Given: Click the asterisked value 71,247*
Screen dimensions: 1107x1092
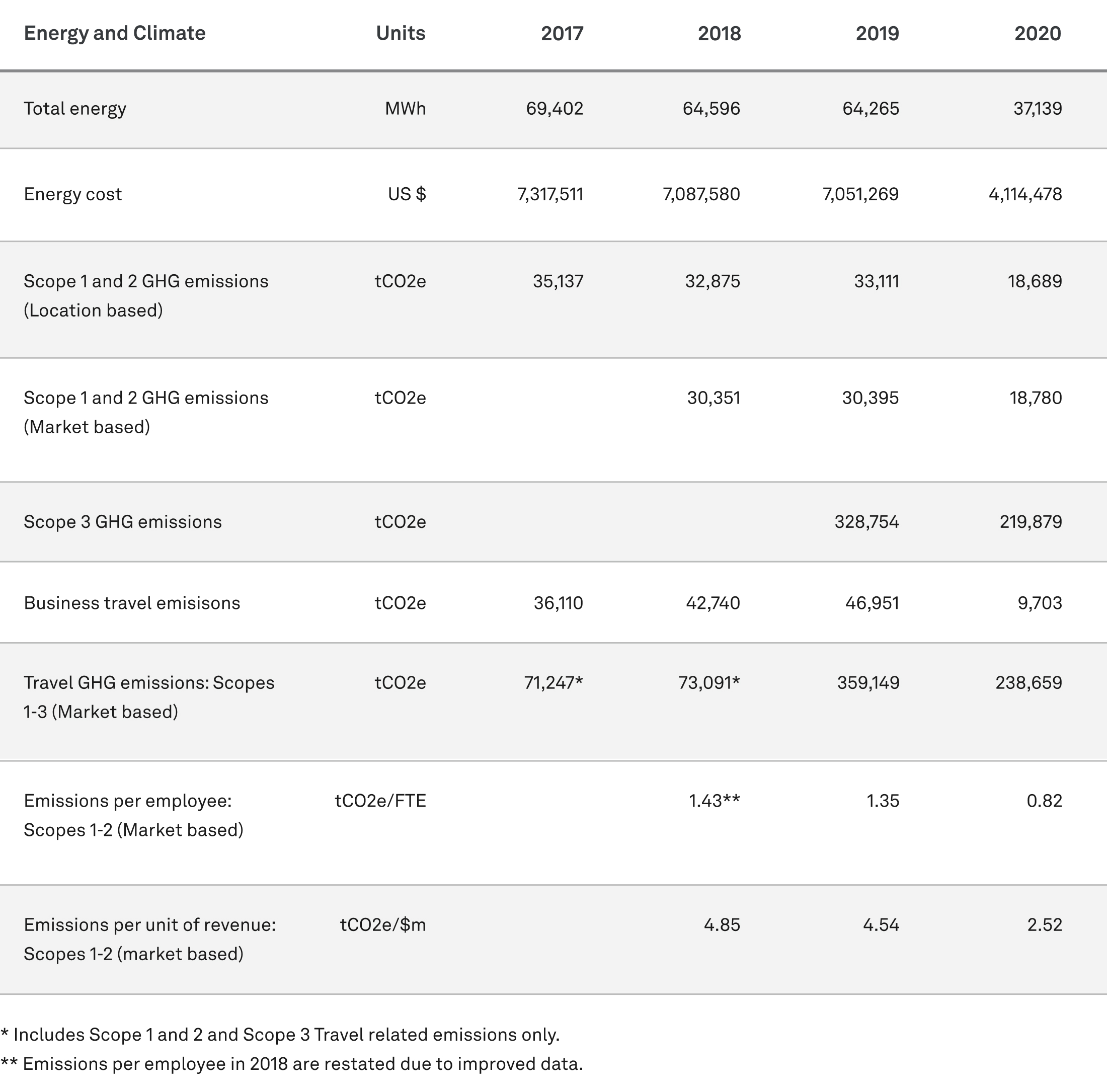Looking at the screenshot, I should coord(553,682).
